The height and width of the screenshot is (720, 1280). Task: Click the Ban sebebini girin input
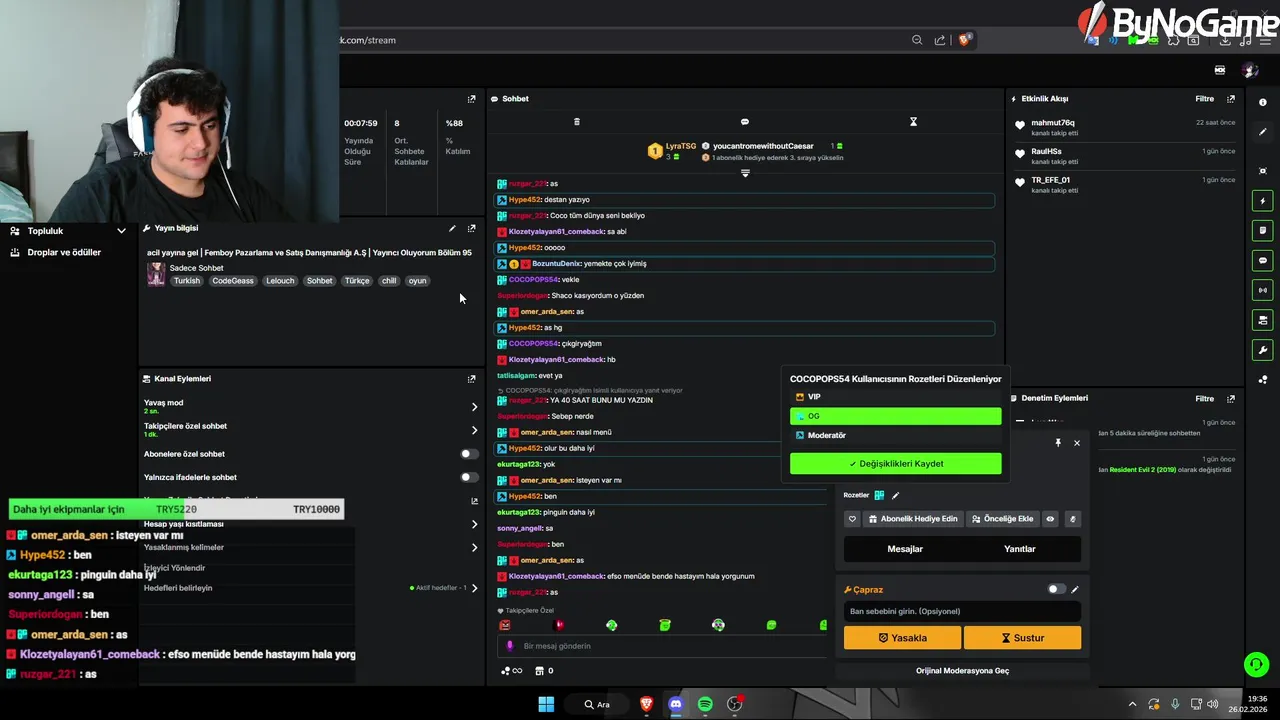(x=962, y=611)
